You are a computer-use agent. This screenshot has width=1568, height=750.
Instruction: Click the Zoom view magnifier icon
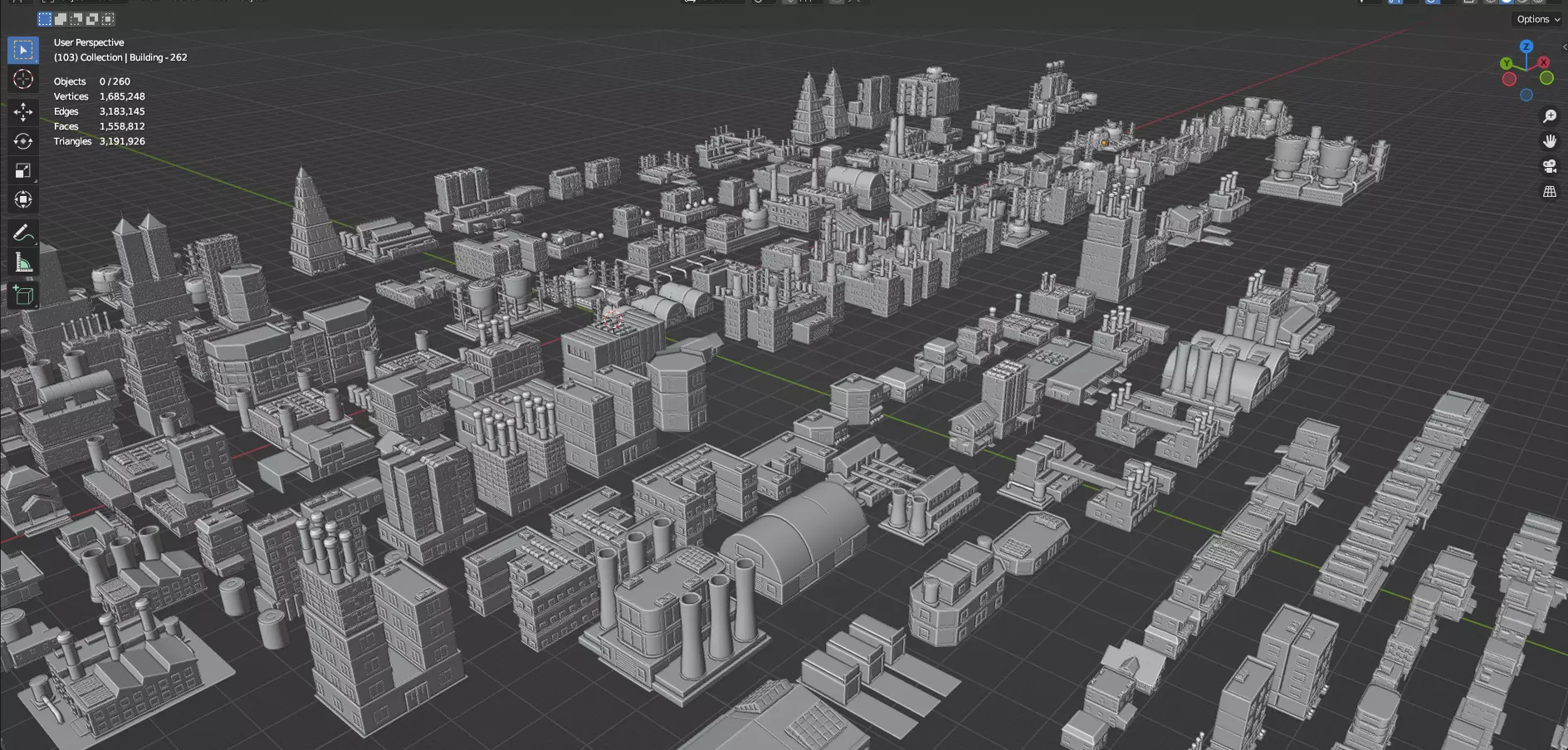[1550, 116]
